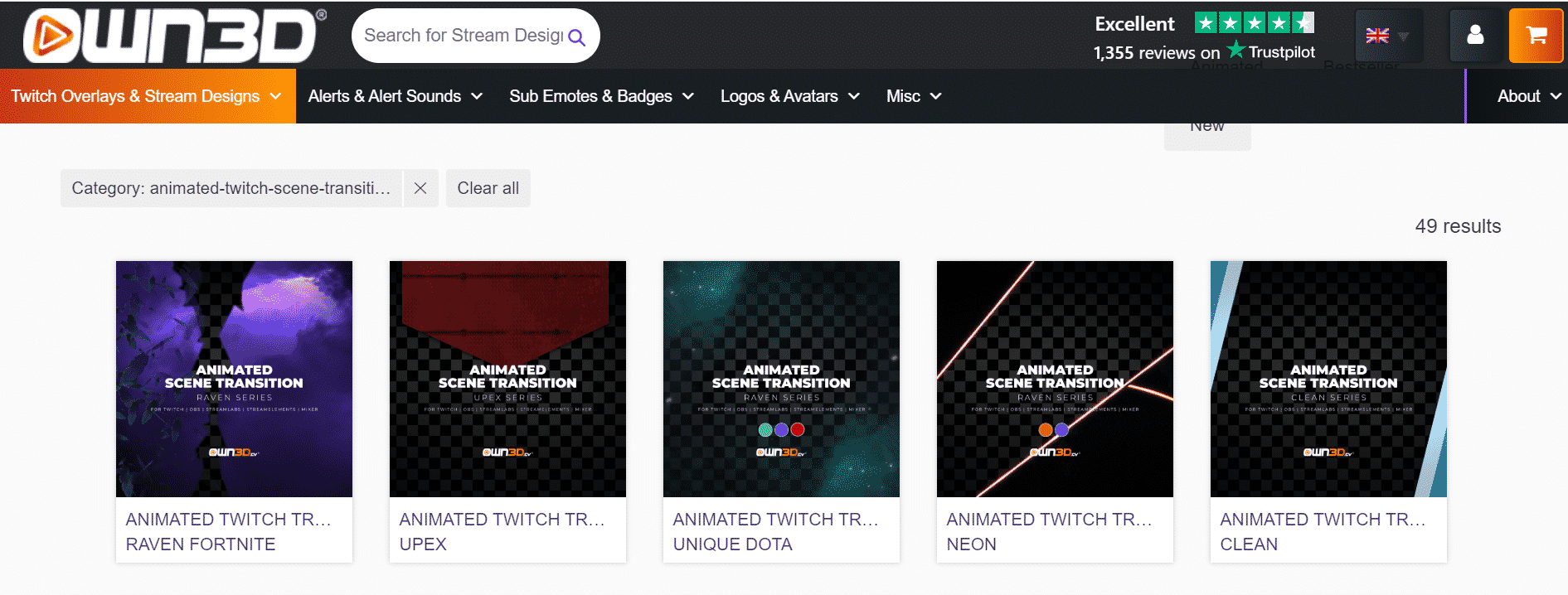The width and height of the screenshot is (1568, 595).
Task: Open the shopping cart
Action: pyautogui.click(x=1536, y=35)
